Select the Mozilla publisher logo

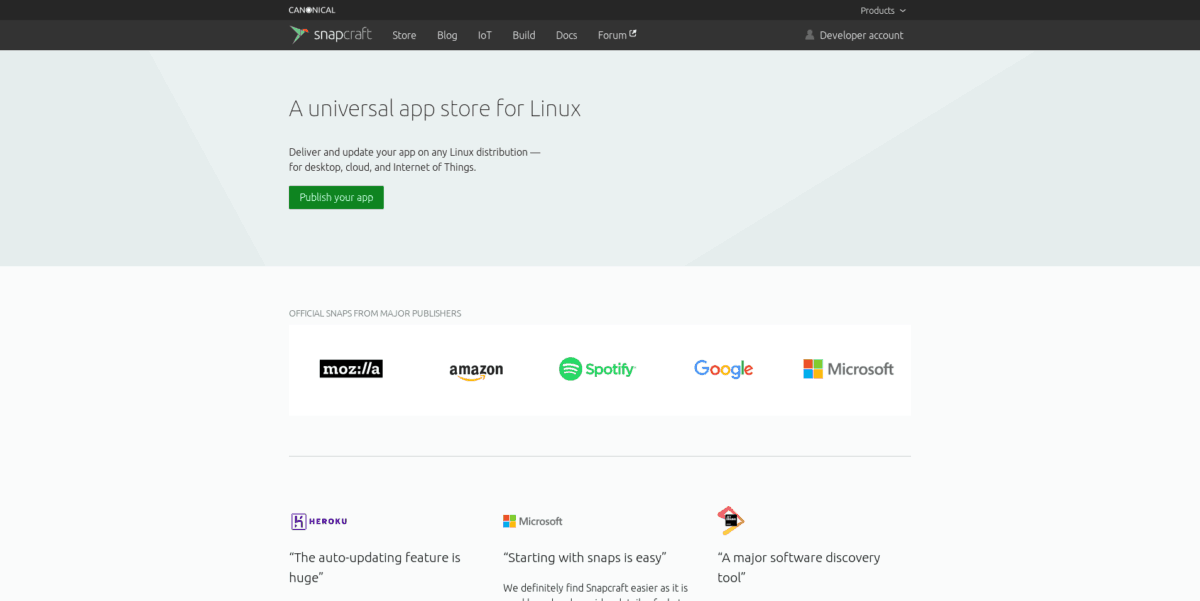tap(351, 368)
